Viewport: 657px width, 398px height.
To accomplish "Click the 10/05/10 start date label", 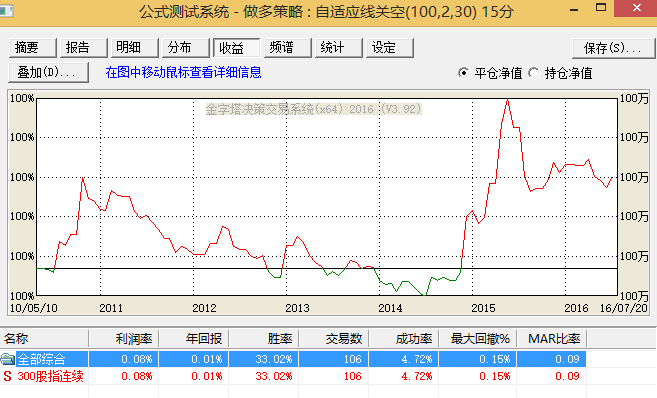I will (34, 308).
